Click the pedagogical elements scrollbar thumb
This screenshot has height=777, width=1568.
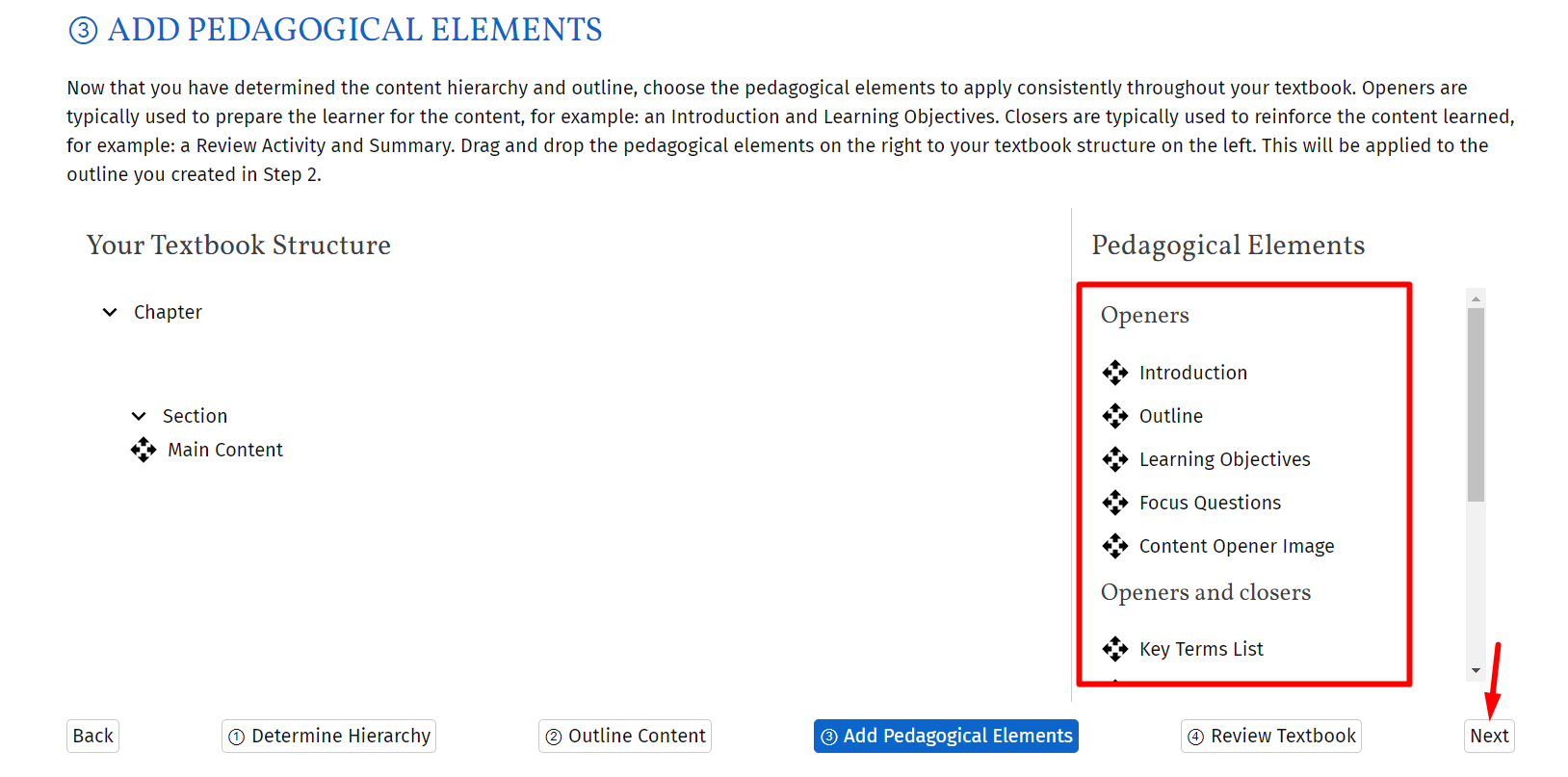point(1476,404)
